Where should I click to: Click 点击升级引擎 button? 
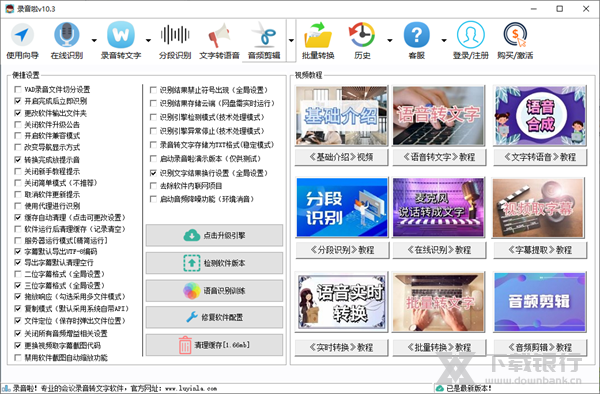pos(214,235)
